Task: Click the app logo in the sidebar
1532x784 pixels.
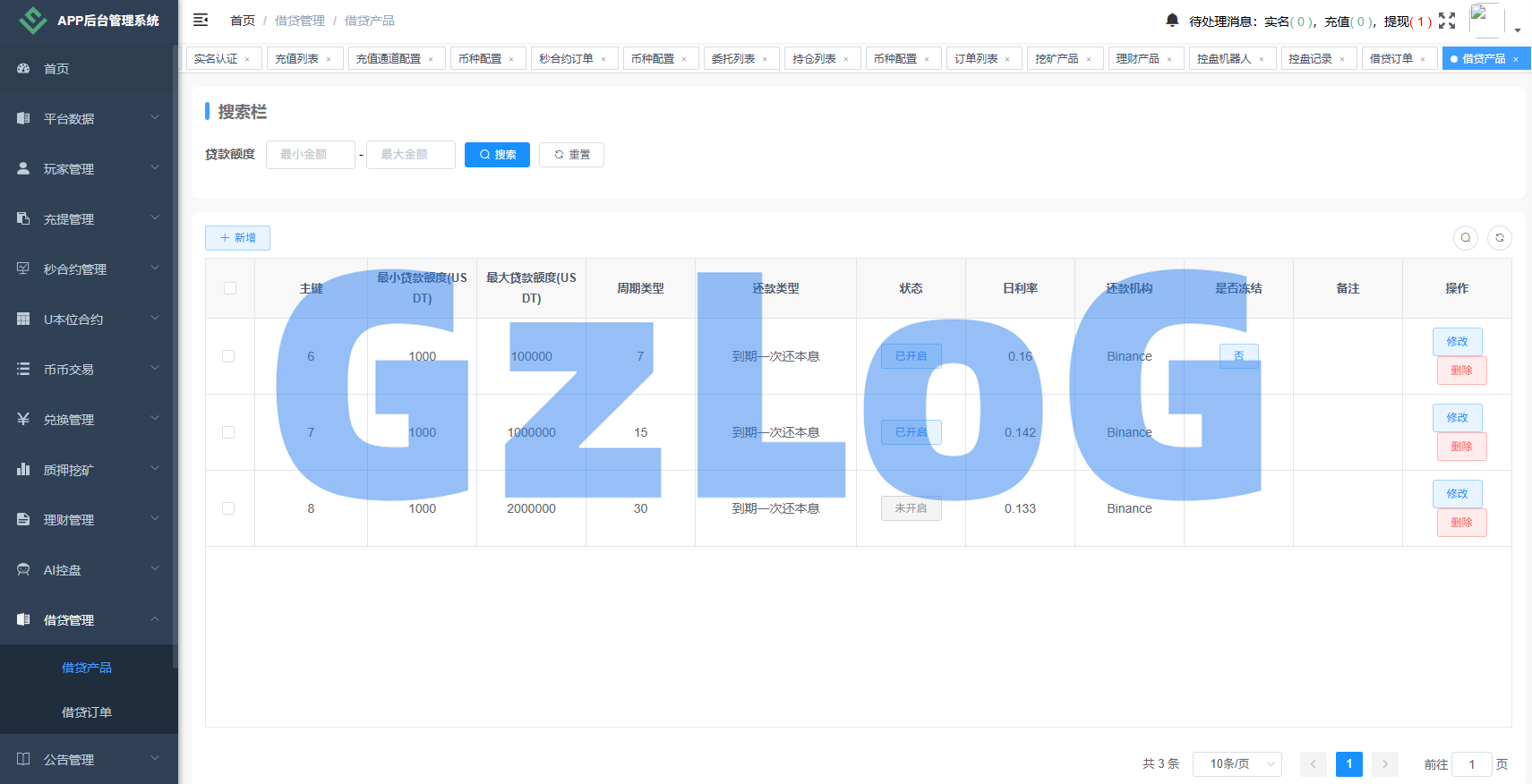Action: coord(33,20)
